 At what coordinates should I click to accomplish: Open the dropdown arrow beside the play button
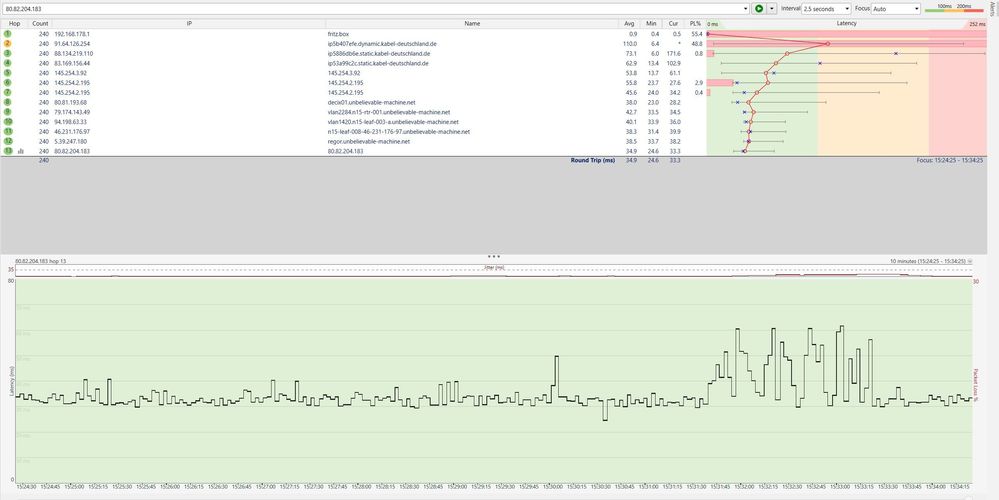(x=772, y=8)
